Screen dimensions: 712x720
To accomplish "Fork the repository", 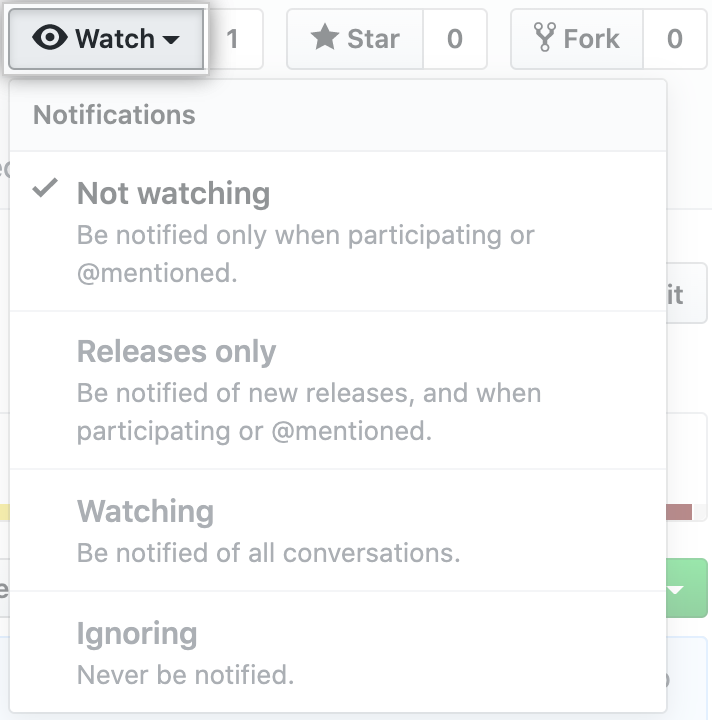I will pyautogui.click(x=577, y=39).
